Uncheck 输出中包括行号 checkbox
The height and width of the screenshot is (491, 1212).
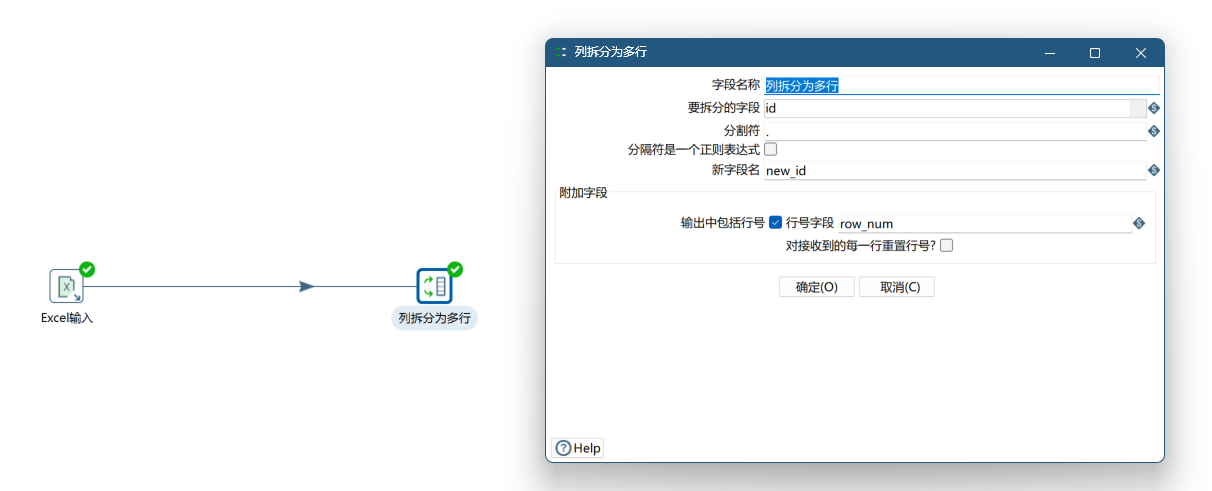point(775,223)
